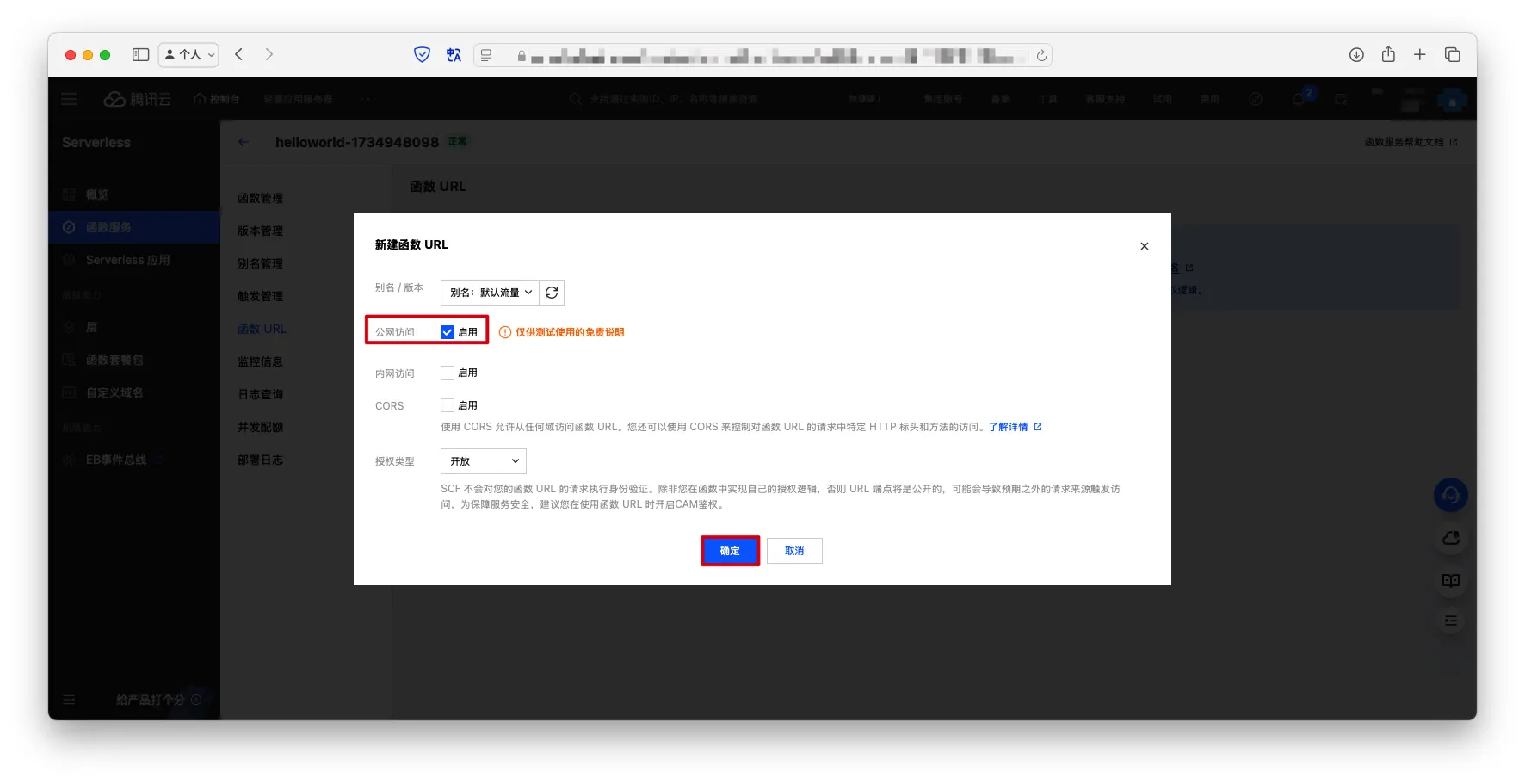This screenshot has height=784, width=1525.
Task: Reload the page in address bar
Action: pyautogui.click(x=1041, y=56)
